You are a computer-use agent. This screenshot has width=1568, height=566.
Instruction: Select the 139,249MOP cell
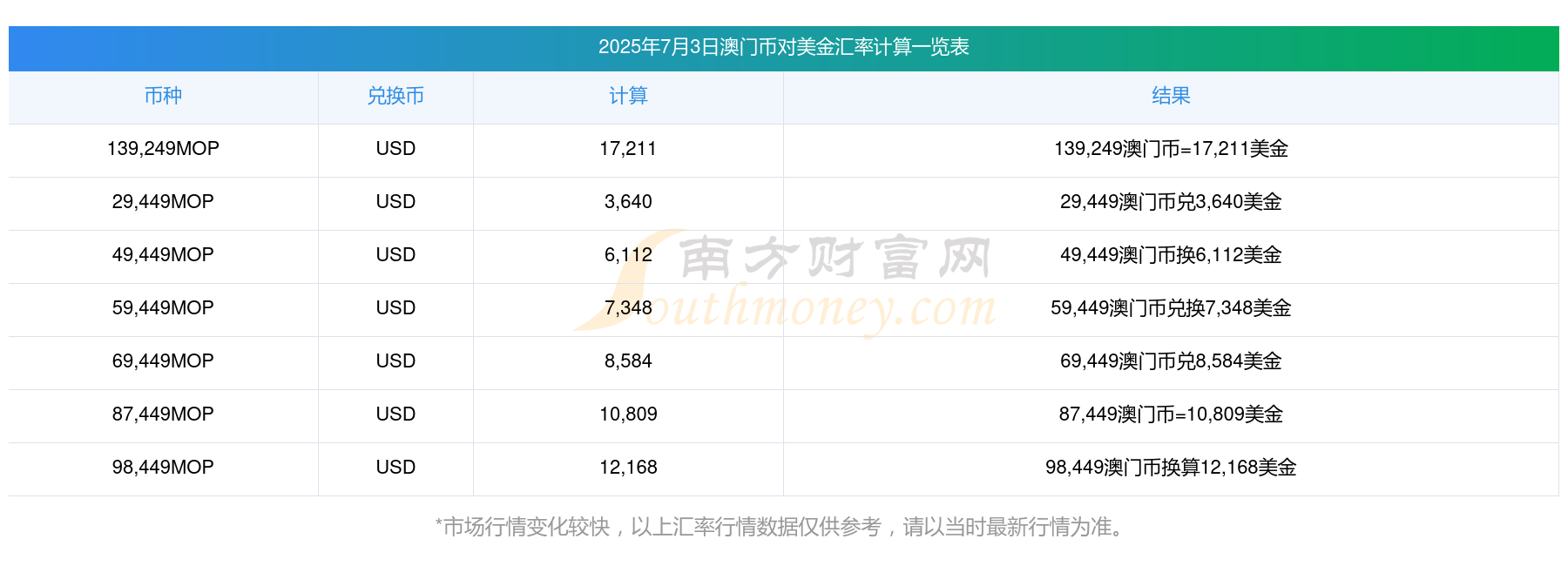pos(163,149)
